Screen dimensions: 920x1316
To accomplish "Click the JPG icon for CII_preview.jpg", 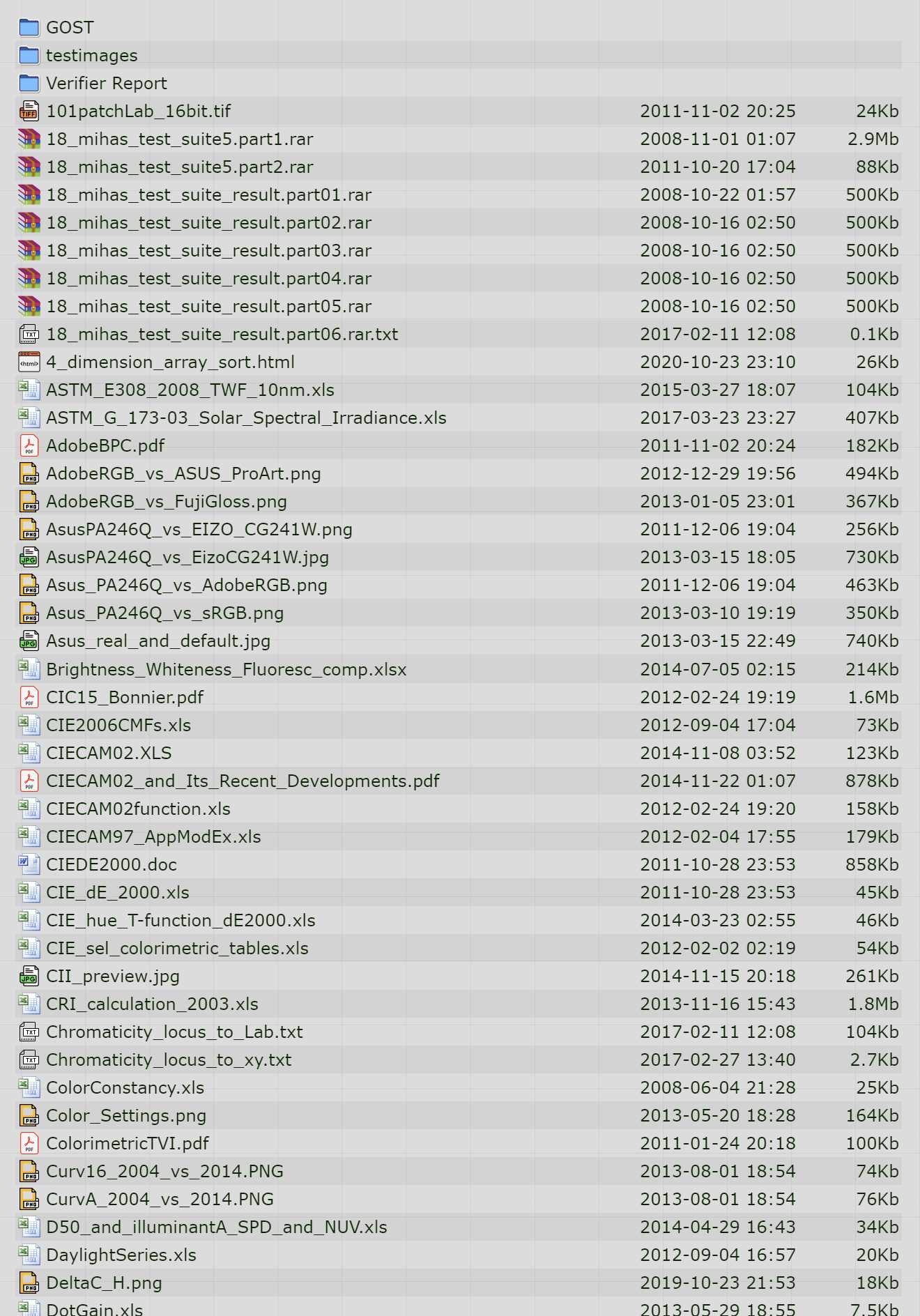I will click(29, 976).
